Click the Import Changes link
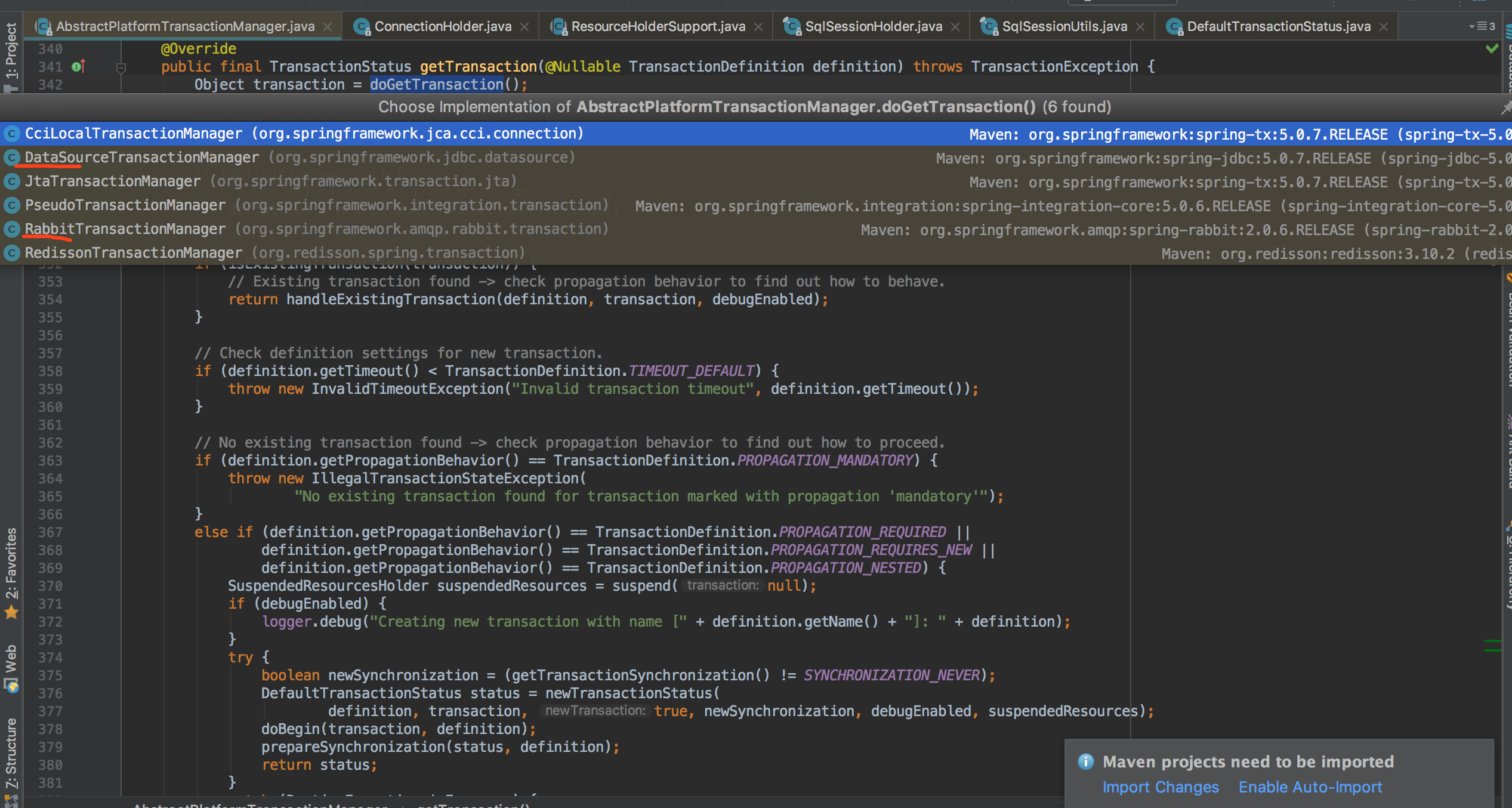1512x808 pixels. [x=1160, y=787]
